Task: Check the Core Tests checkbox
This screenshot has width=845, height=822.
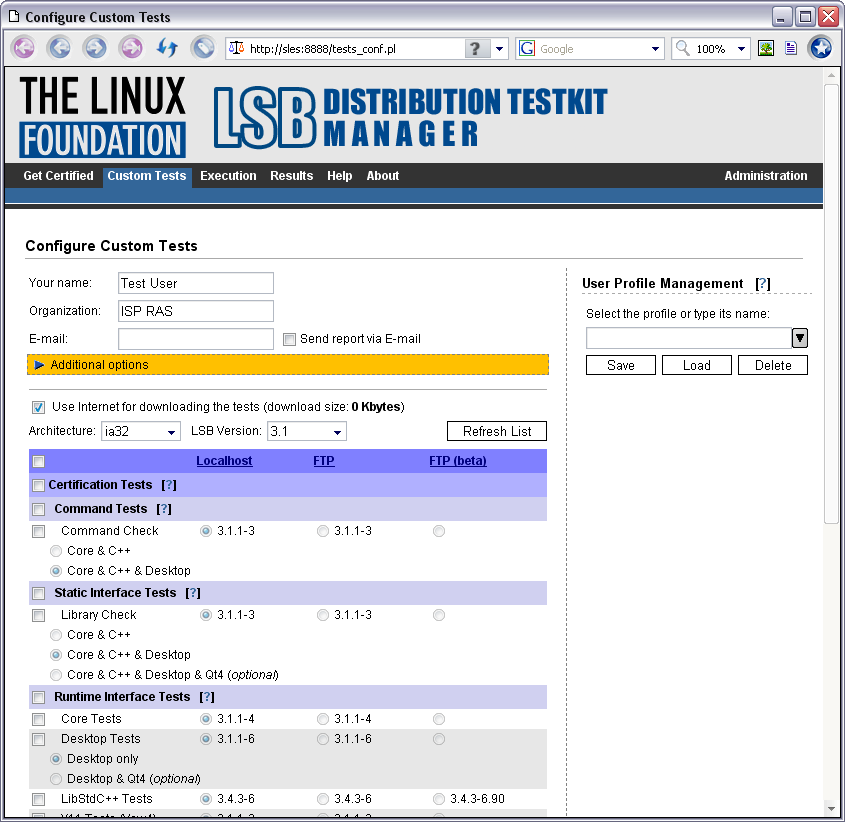Action: pos(38,719)
